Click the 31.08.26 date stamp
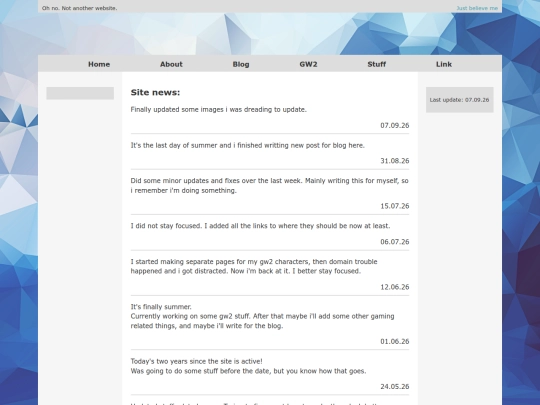 click(395, 161)
